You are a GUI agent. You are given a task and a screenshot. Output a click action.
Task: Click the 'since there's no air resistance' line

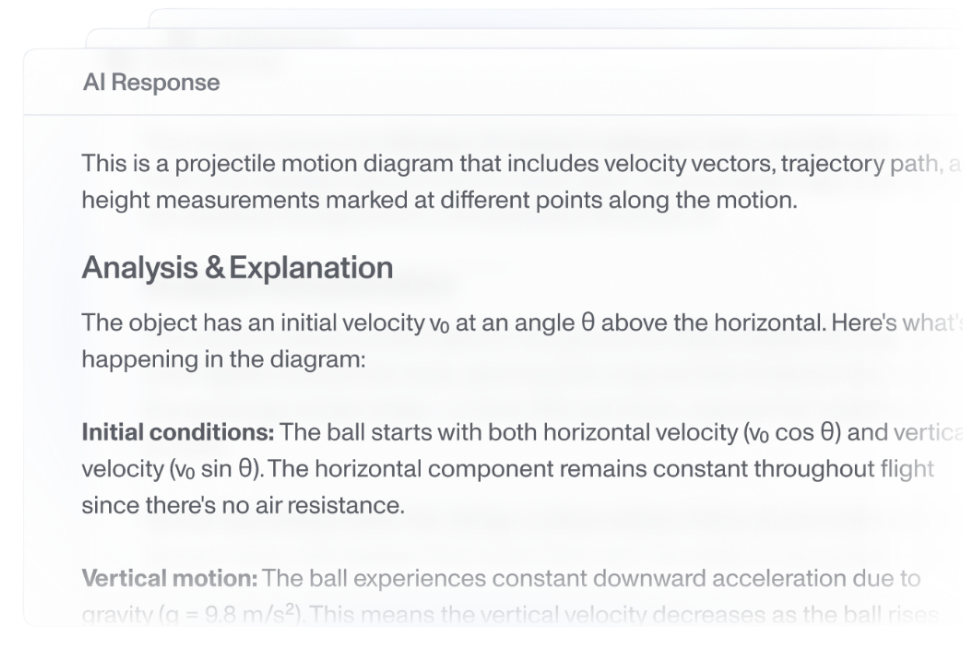pyautogui.click(x=243, y=505)
